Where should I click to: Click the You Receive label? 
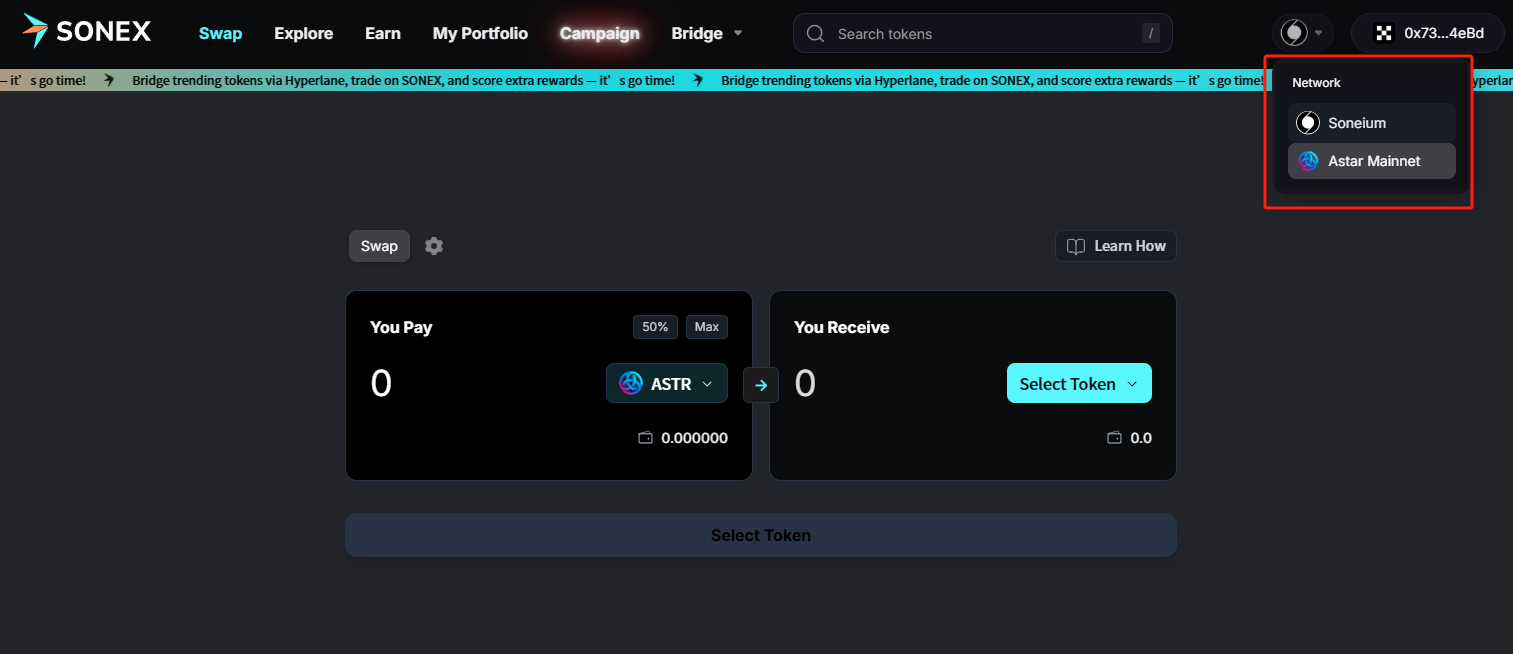click(x=841, y=327)
